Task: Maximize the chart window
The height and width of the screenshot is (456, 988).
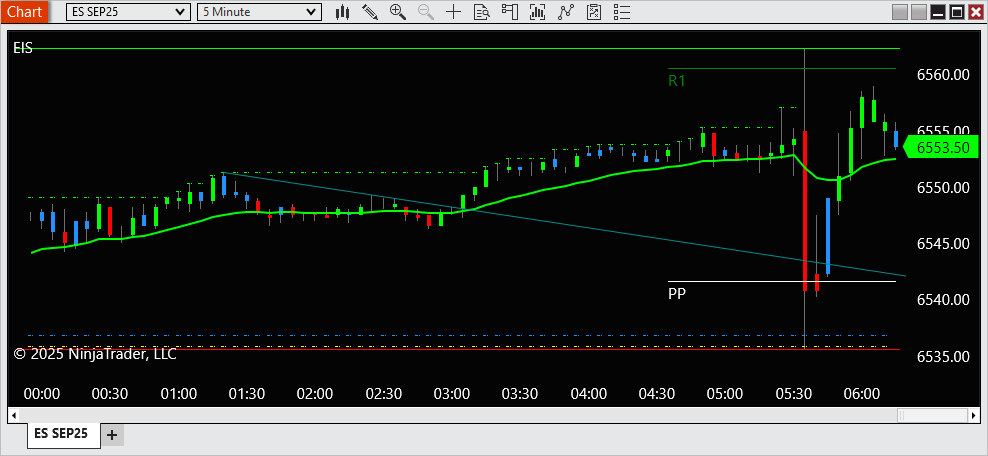Action: (x=956, y=12)
